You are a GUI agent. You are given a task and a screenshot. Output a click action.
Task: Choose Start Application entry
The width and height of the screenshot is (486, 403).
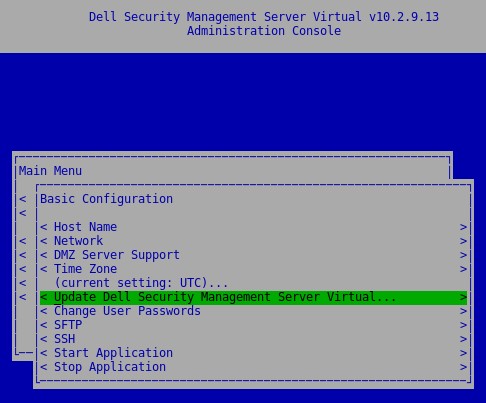tap(253, 353)
